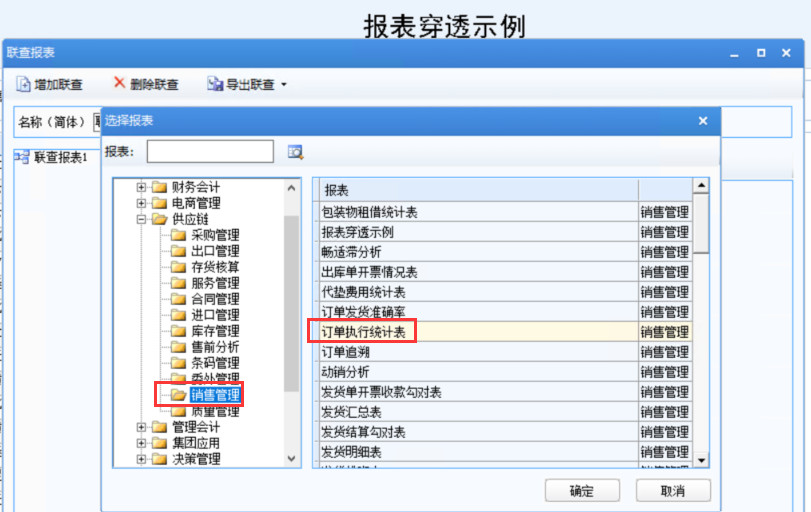Select the 包装物租借统计表 report row
The height and width of the screenshot is (512, 811).
(x=479, y=212)
